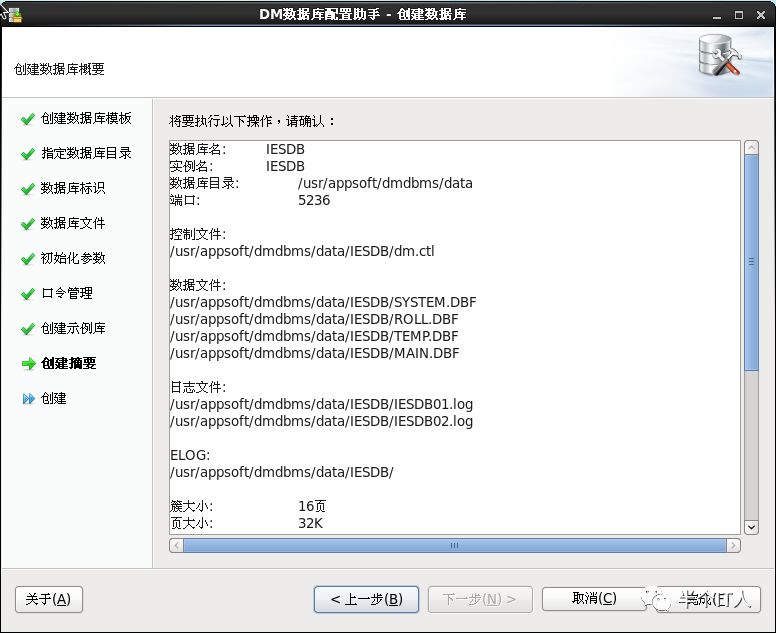Image resolution: width=776 pixels, height=633 pixels.
Task: Click the 控制文件: label
Action: click(198, 234)
